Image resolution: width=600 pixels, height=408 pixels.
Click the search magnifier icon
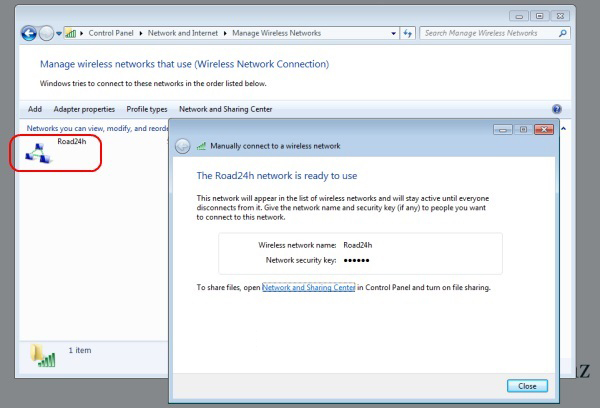pos(562,33)
